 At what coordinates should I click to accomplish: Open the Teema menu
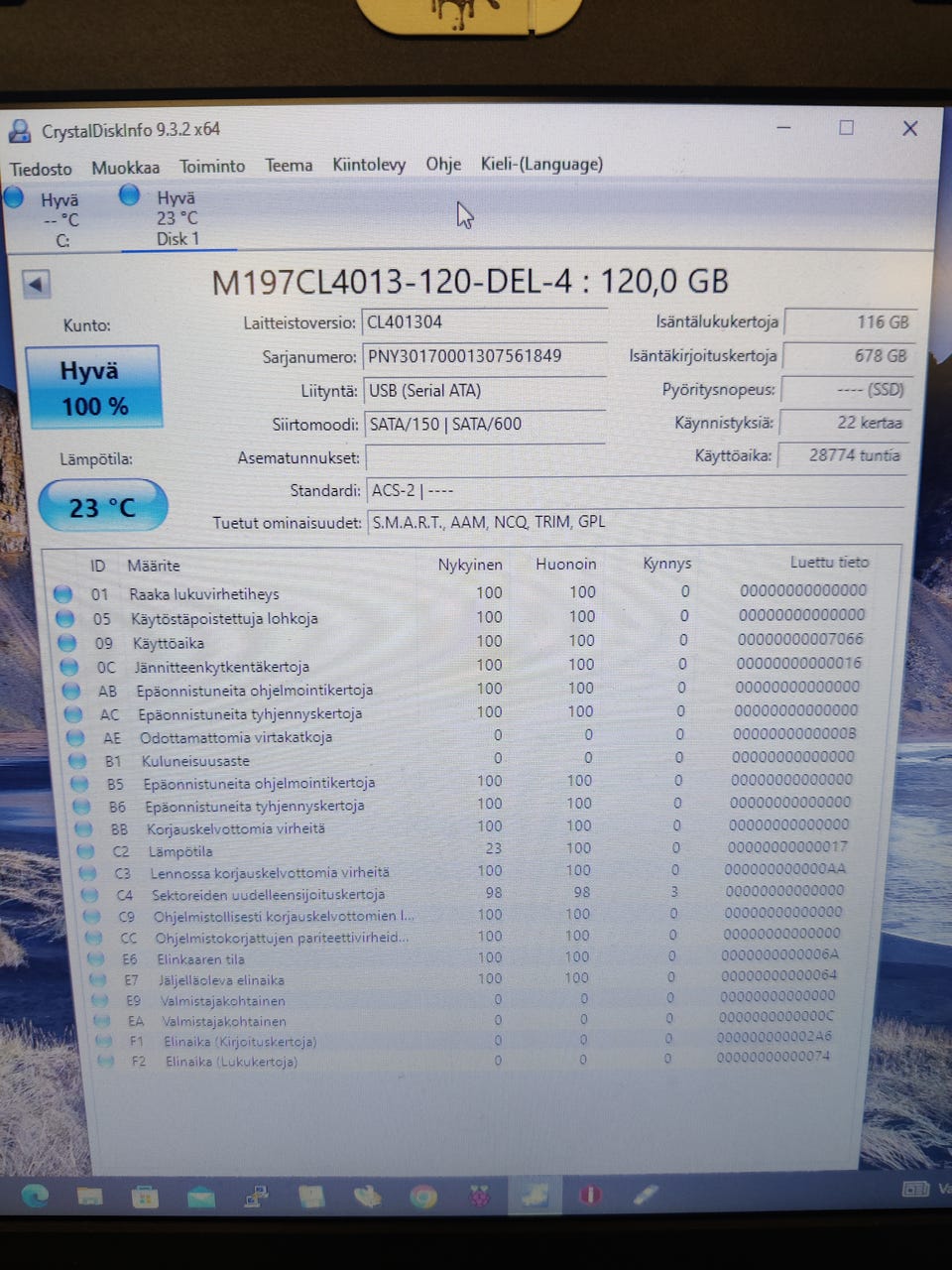tap(289, 165)
